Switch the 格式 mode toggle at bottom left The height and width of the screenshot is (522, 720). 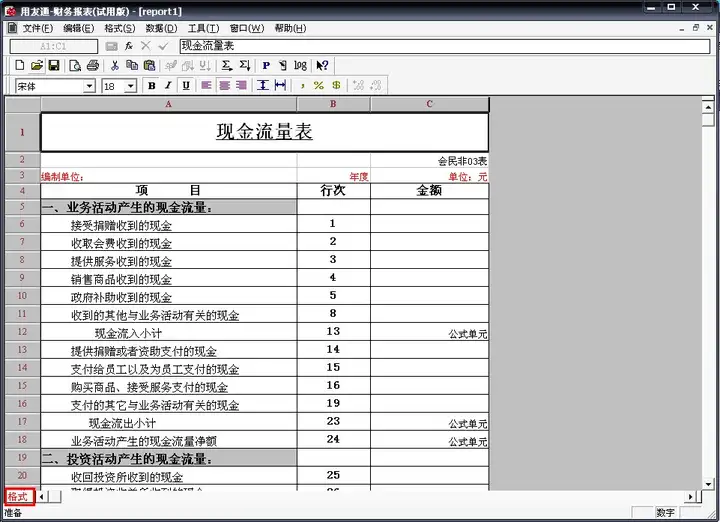pyautogui.click(x=19, y=496)
